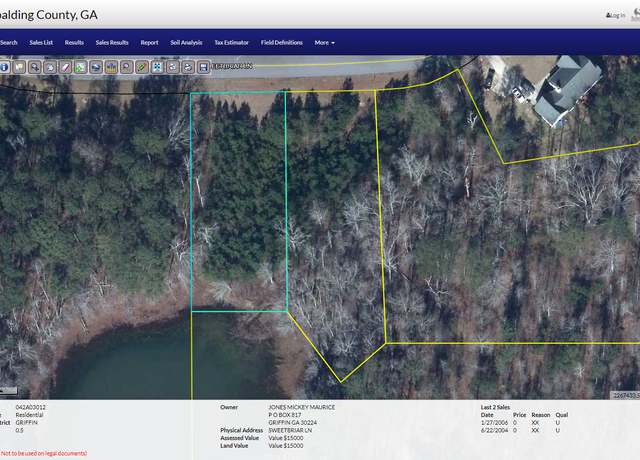
Task: Click the Residential class value
Action: click(x=29, y=415)
